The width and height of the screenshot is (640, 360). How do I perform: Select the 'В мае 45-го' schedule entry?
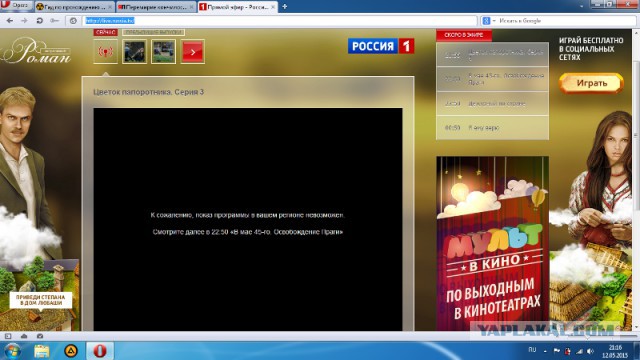492,79
